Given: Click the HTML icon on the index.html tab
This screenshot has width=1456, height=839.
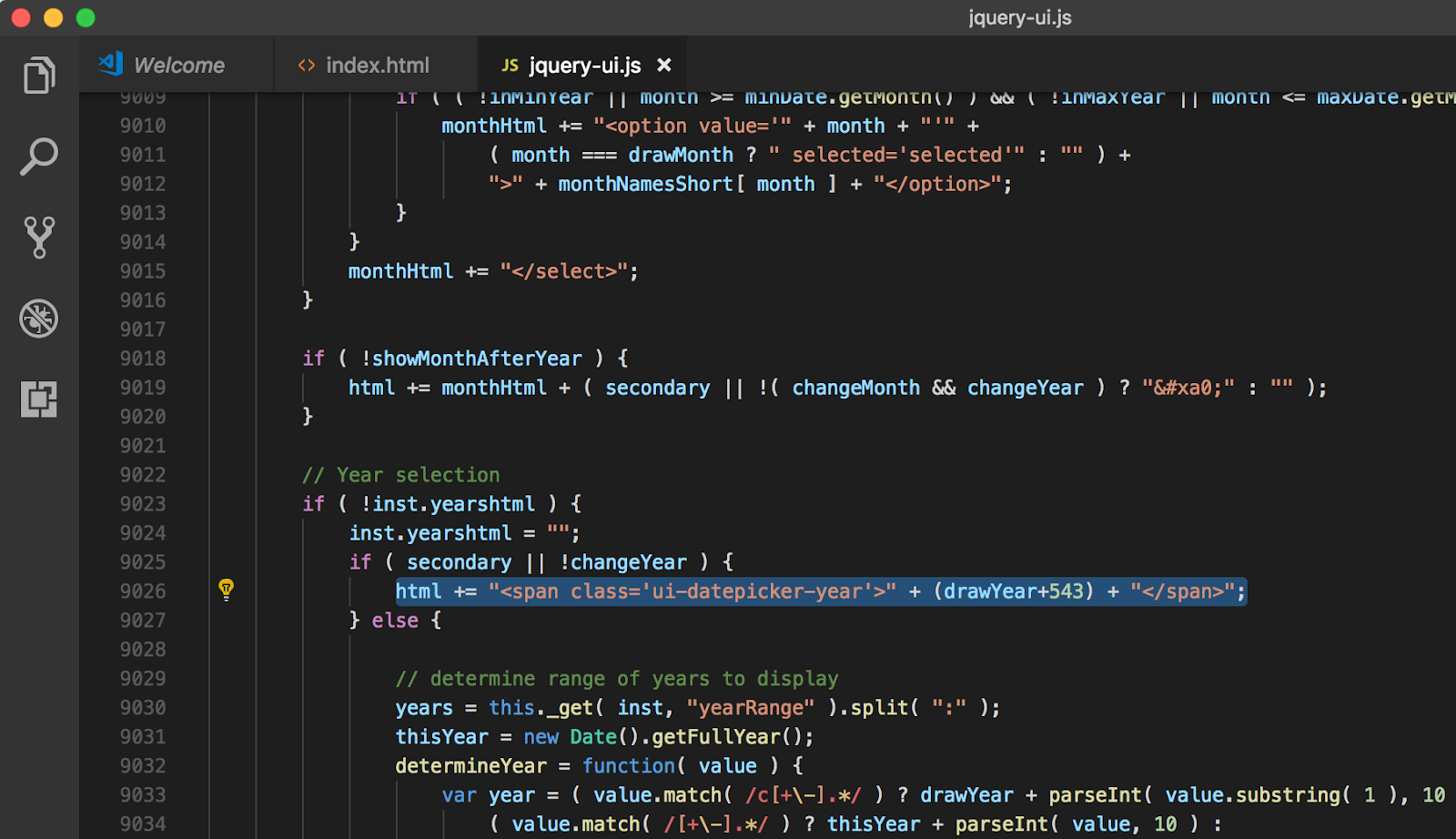Looking at the screenshot, I should click(x=305, y=65).
